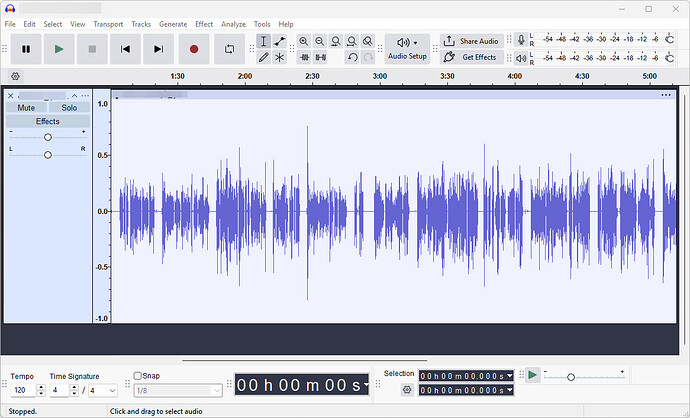690x418 pixels.
Task: Click the 3:00 mark on the timeline
Action: [380, 76]
